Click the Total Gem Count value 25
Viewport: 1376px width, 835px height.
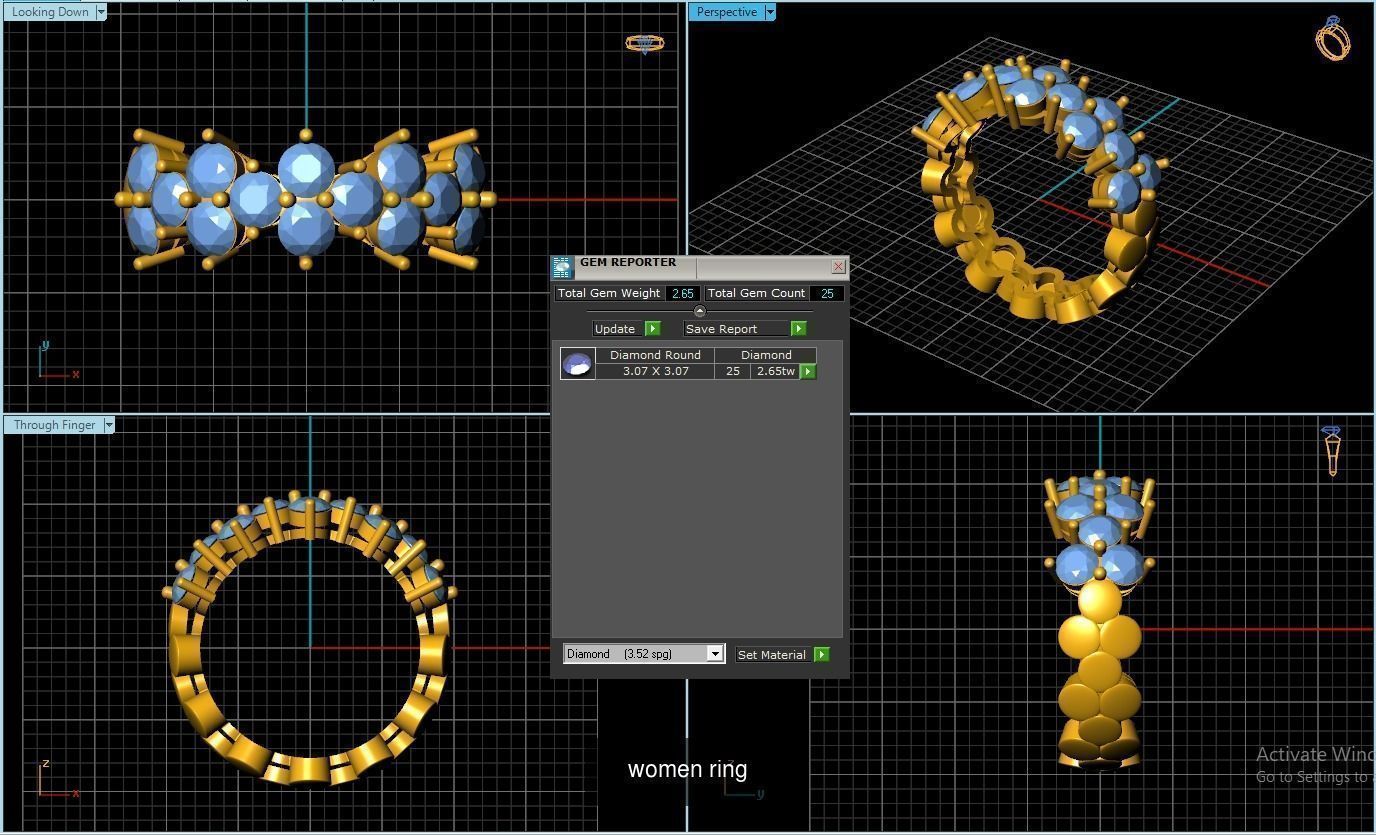[x=827, y=294]
